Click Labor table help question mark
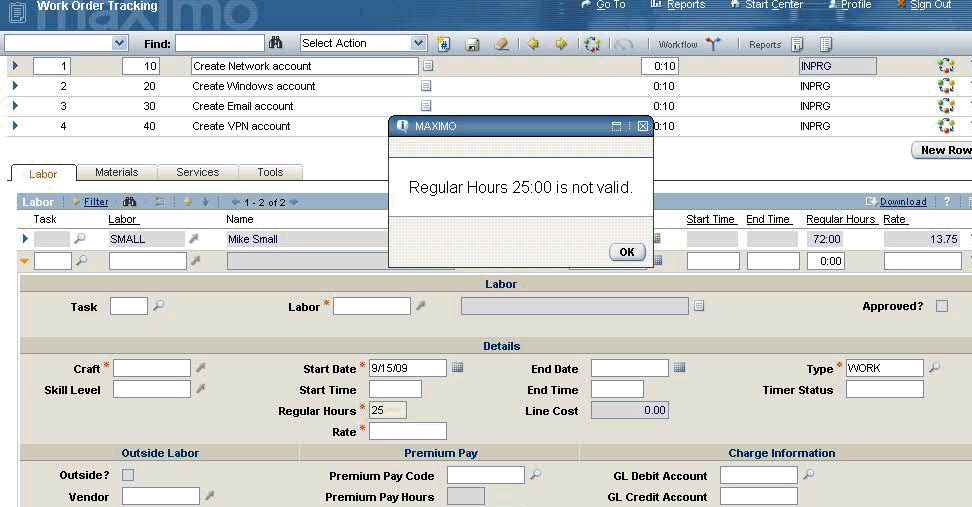Screen dimensions: 972x507 (x=947, y=201)
